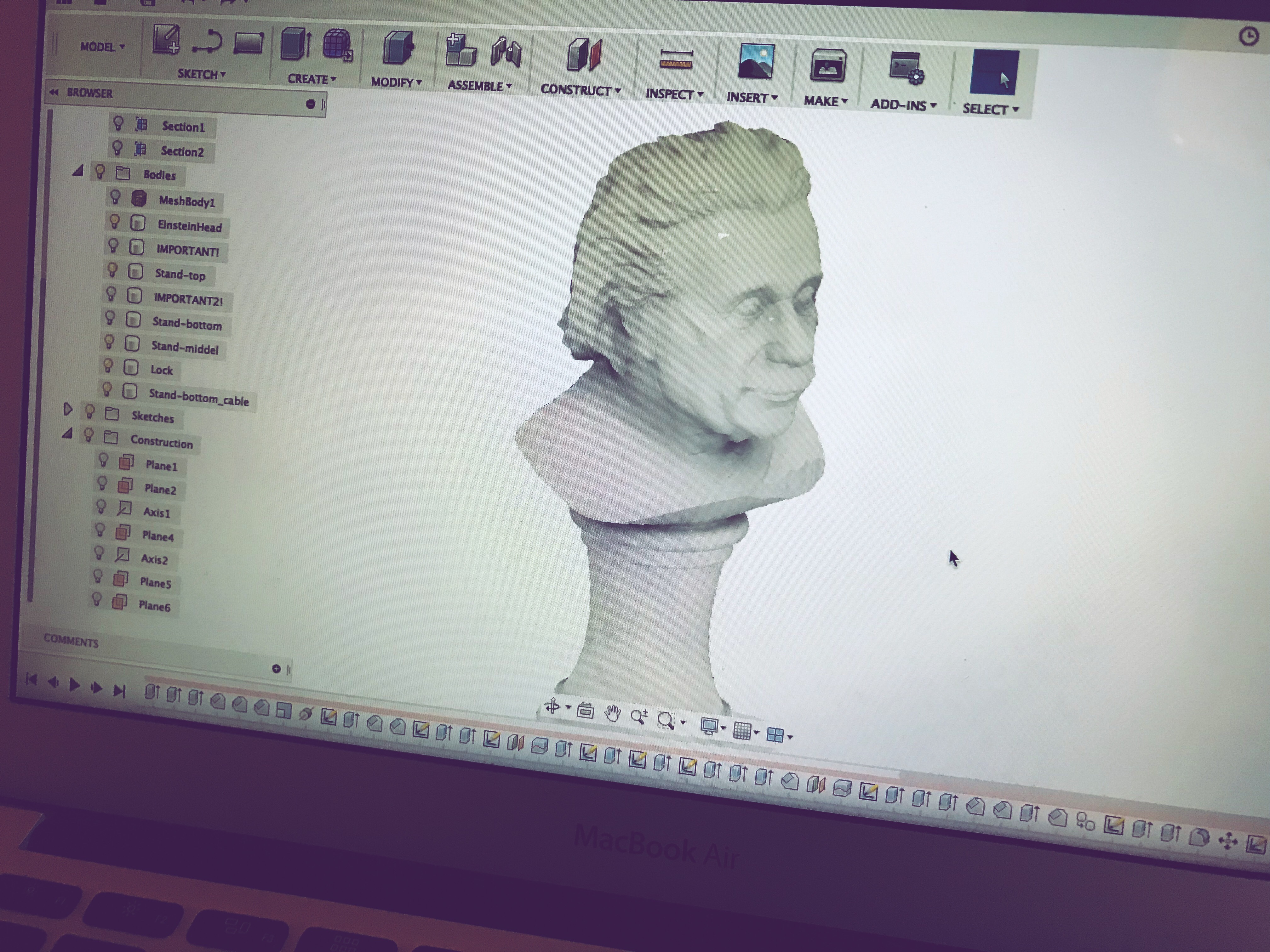Activate the Pan tool in the navigation bar
Screen dimensions: 1270x952
point(613,714)
